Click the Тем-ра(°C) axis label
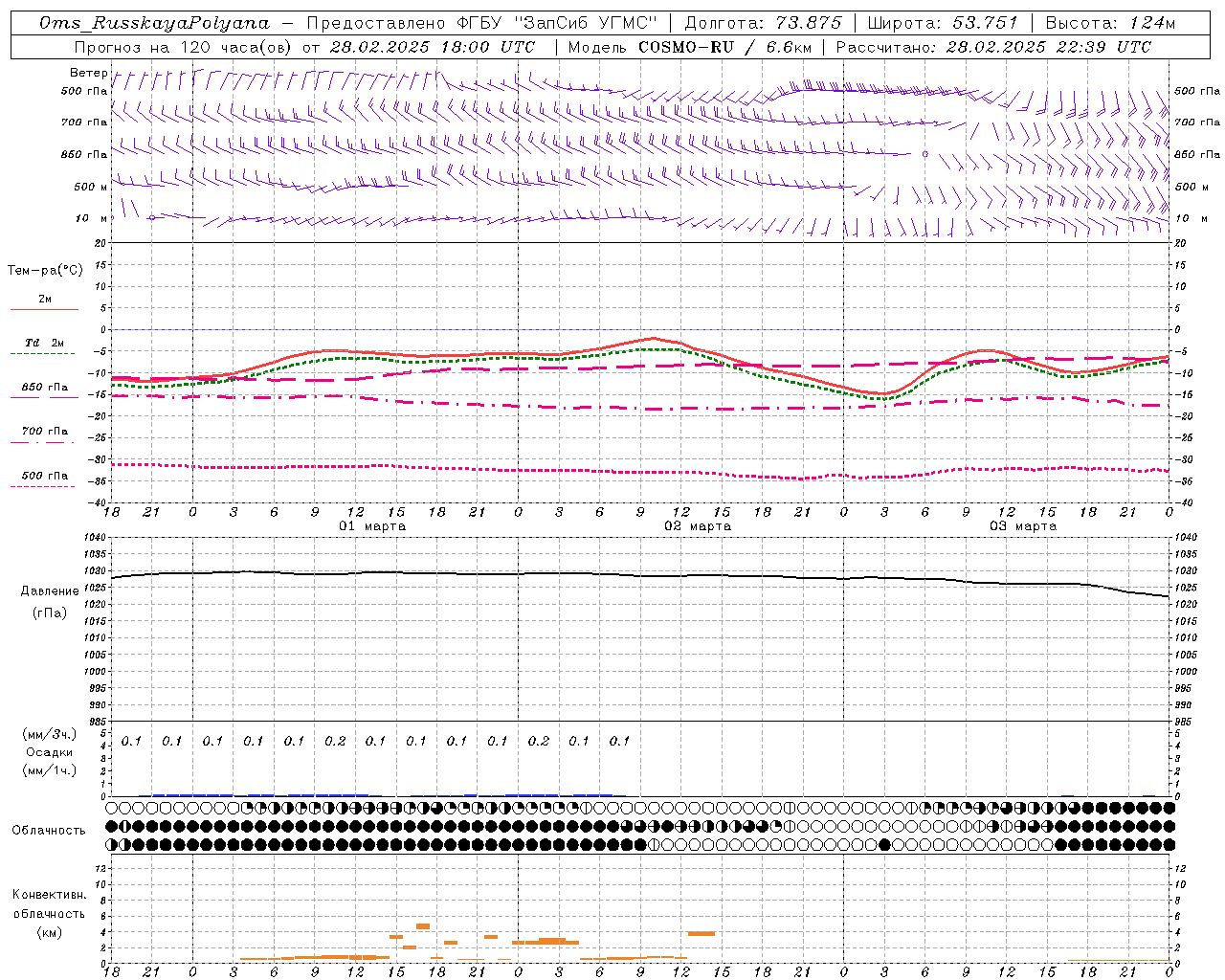 click(x=45, y=271)
